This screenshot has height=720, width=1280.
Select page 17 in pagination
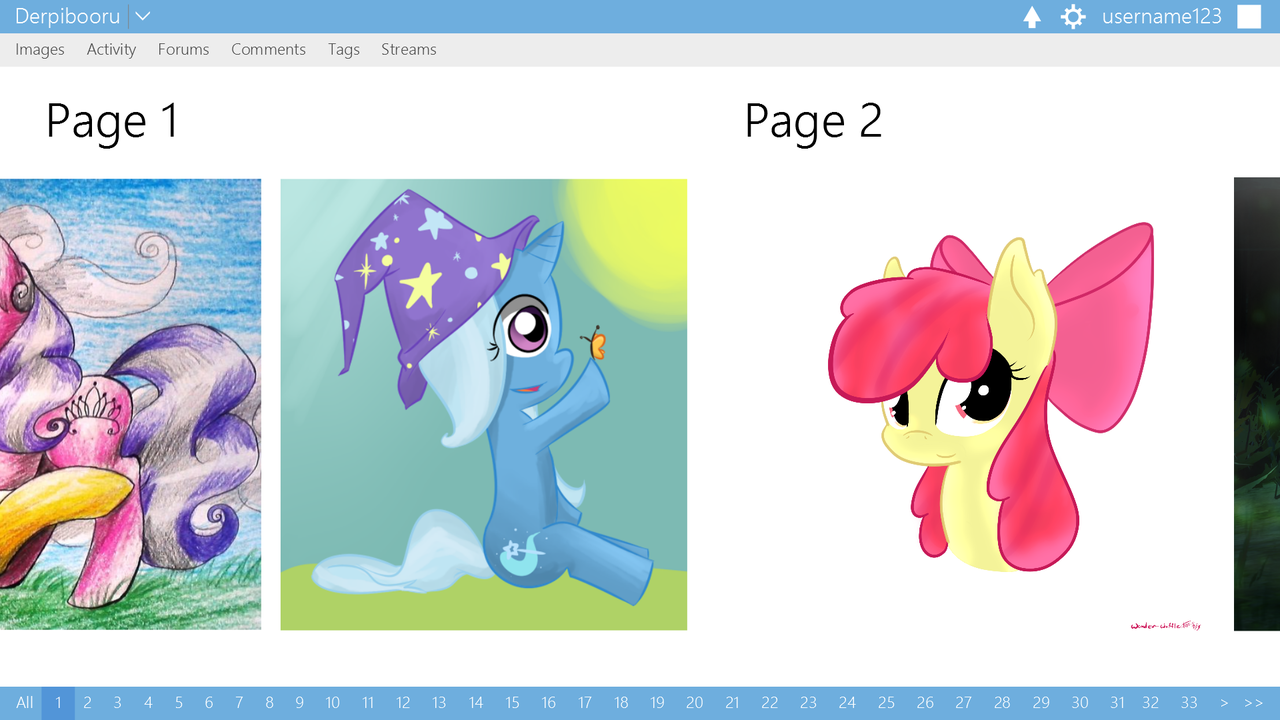(x=585, y=702)
